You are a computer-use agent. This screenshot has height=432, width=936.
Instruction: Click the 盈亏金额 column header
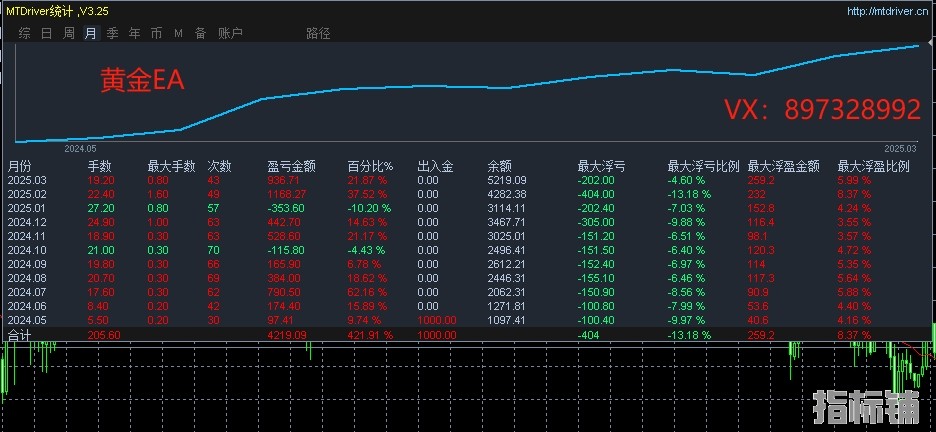(x=292, y=166)
